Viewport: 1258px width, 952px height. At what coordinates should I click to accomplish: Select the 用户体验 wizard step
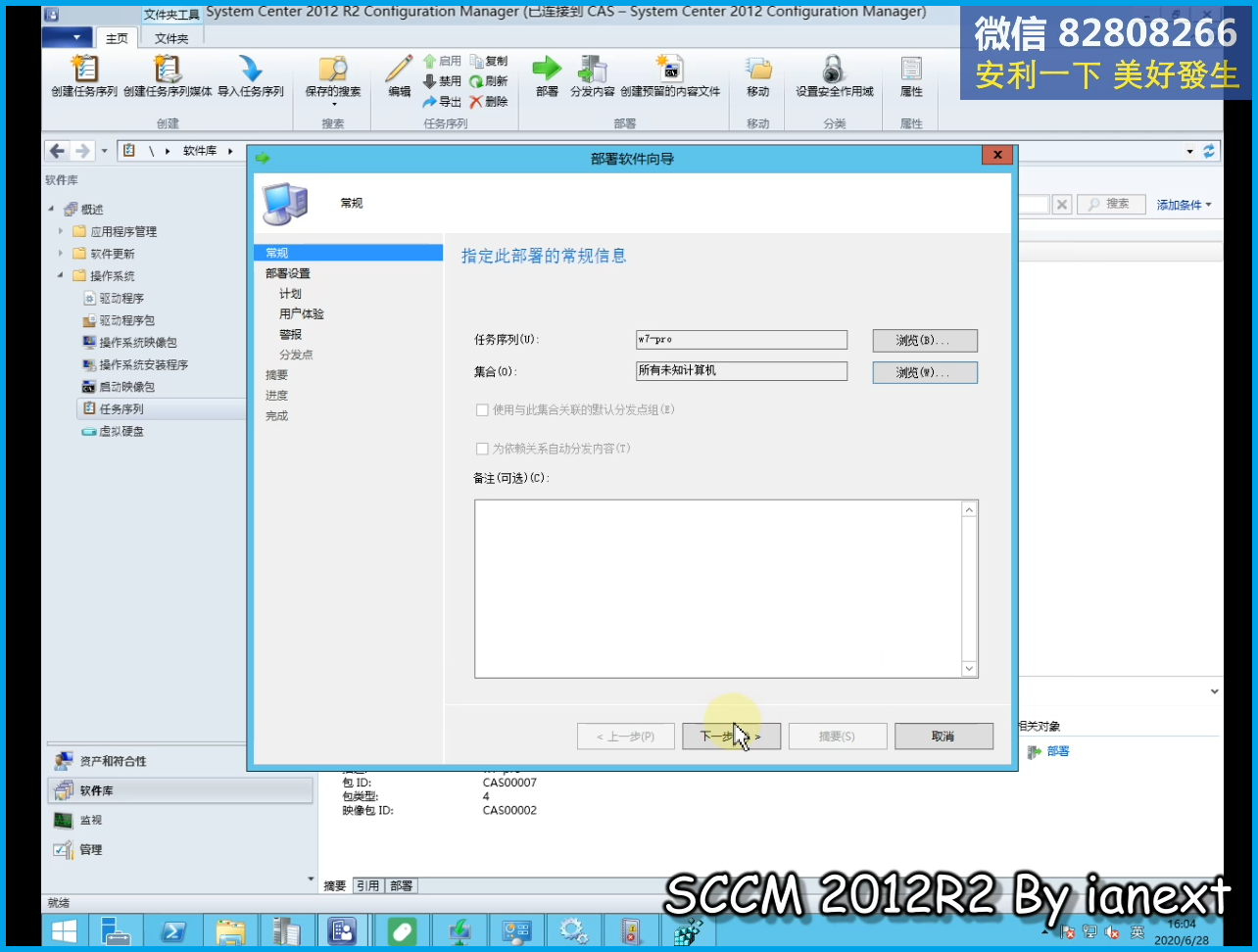point(302,314)
